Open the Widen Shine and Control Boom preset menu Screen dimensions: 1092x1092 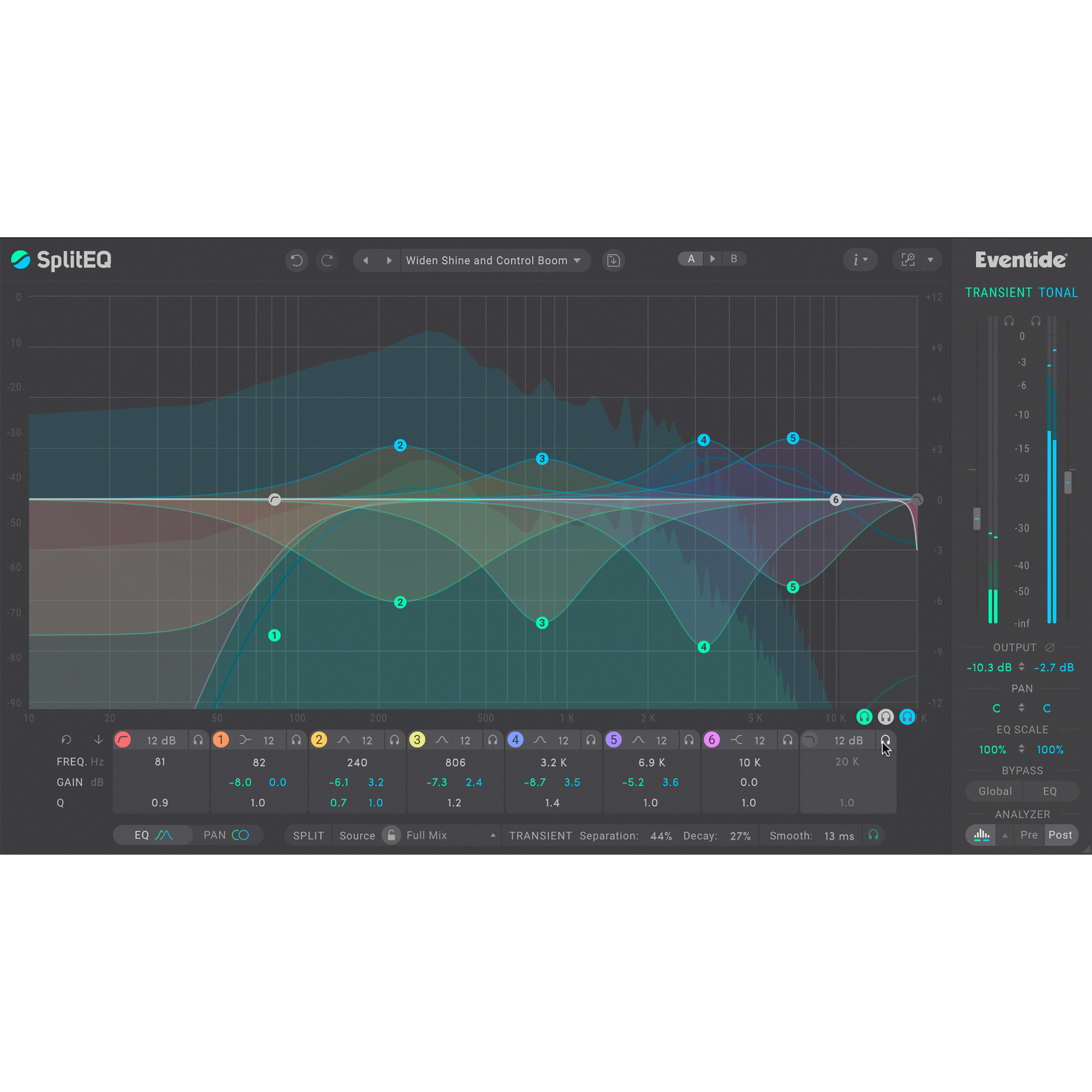pos(494,260)
